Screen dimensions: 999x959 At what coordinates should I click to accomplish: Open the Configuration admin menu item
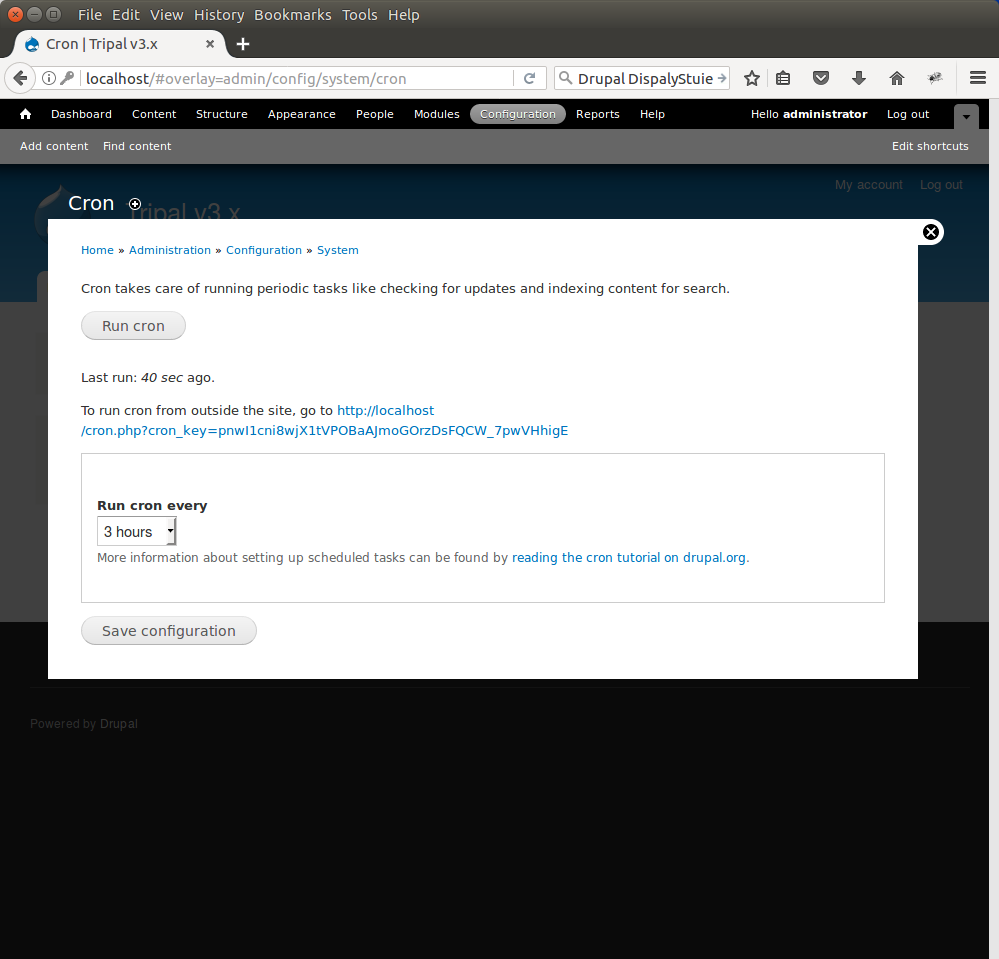click(x=517, y=114)
